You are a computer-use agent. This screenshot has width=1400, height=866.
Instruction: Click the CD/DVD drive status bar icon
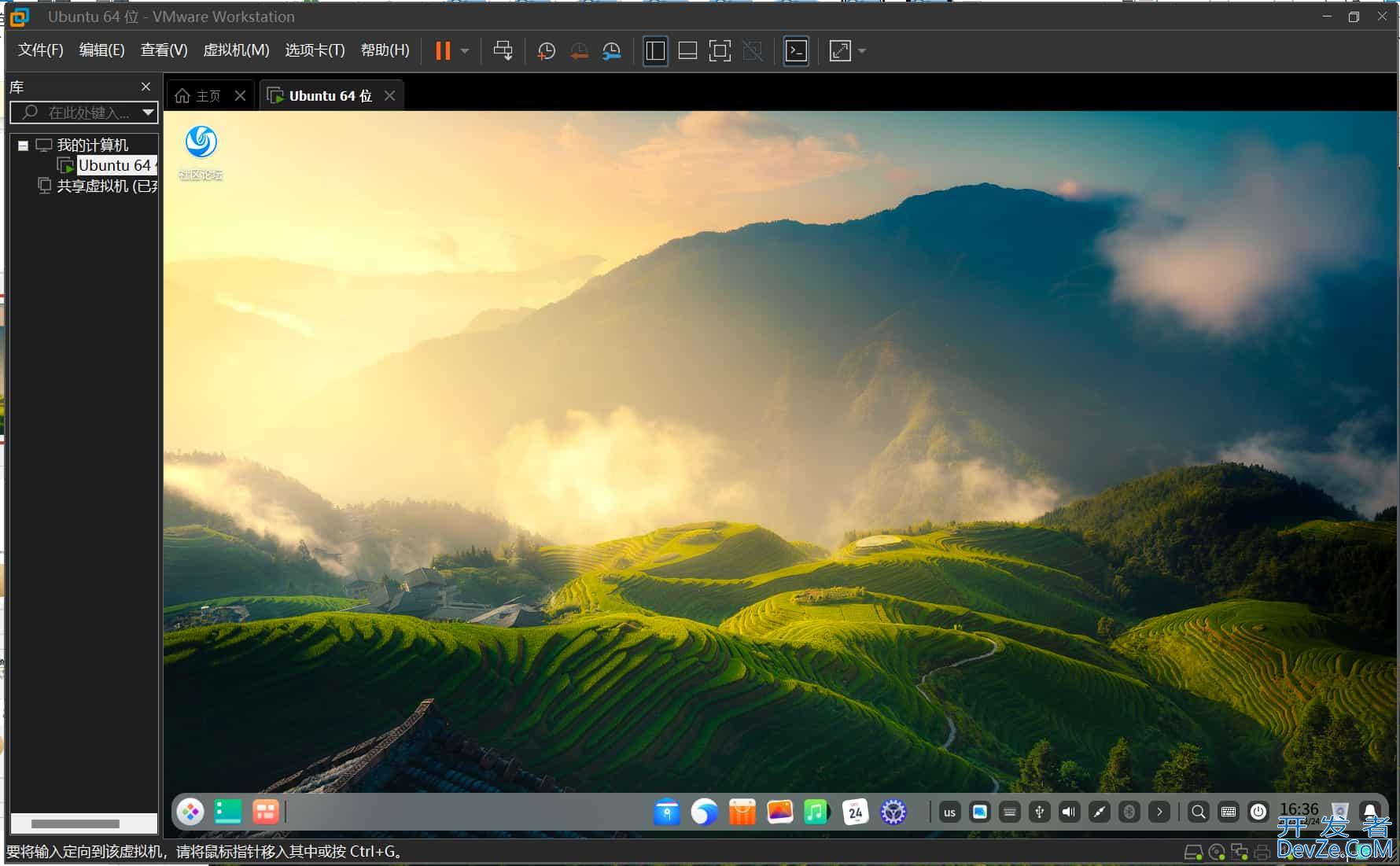point(1216,852)
